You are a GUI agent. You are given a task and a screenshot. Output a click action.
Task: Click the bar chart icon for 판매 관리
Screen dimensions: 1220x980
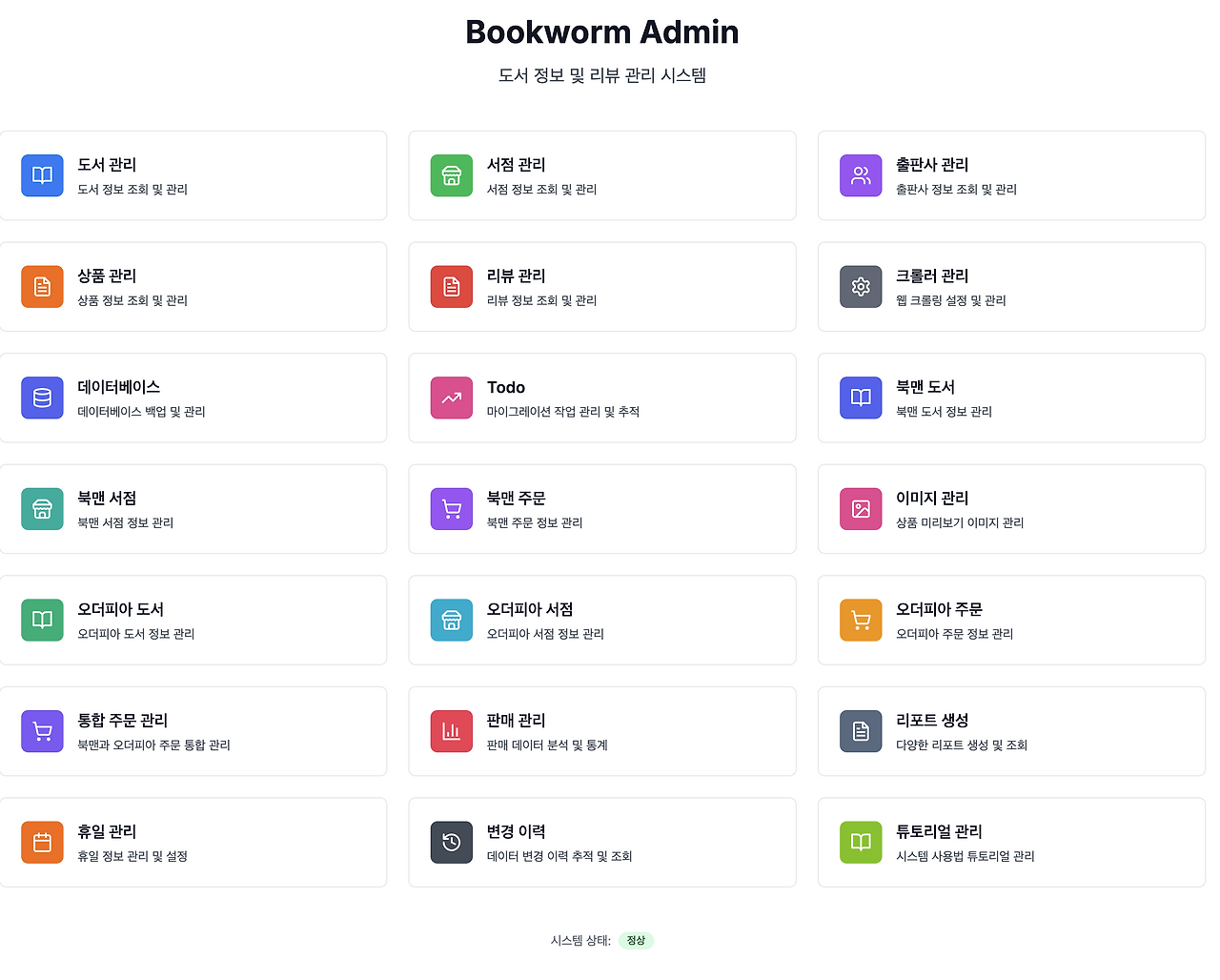(x=451, y=731)
